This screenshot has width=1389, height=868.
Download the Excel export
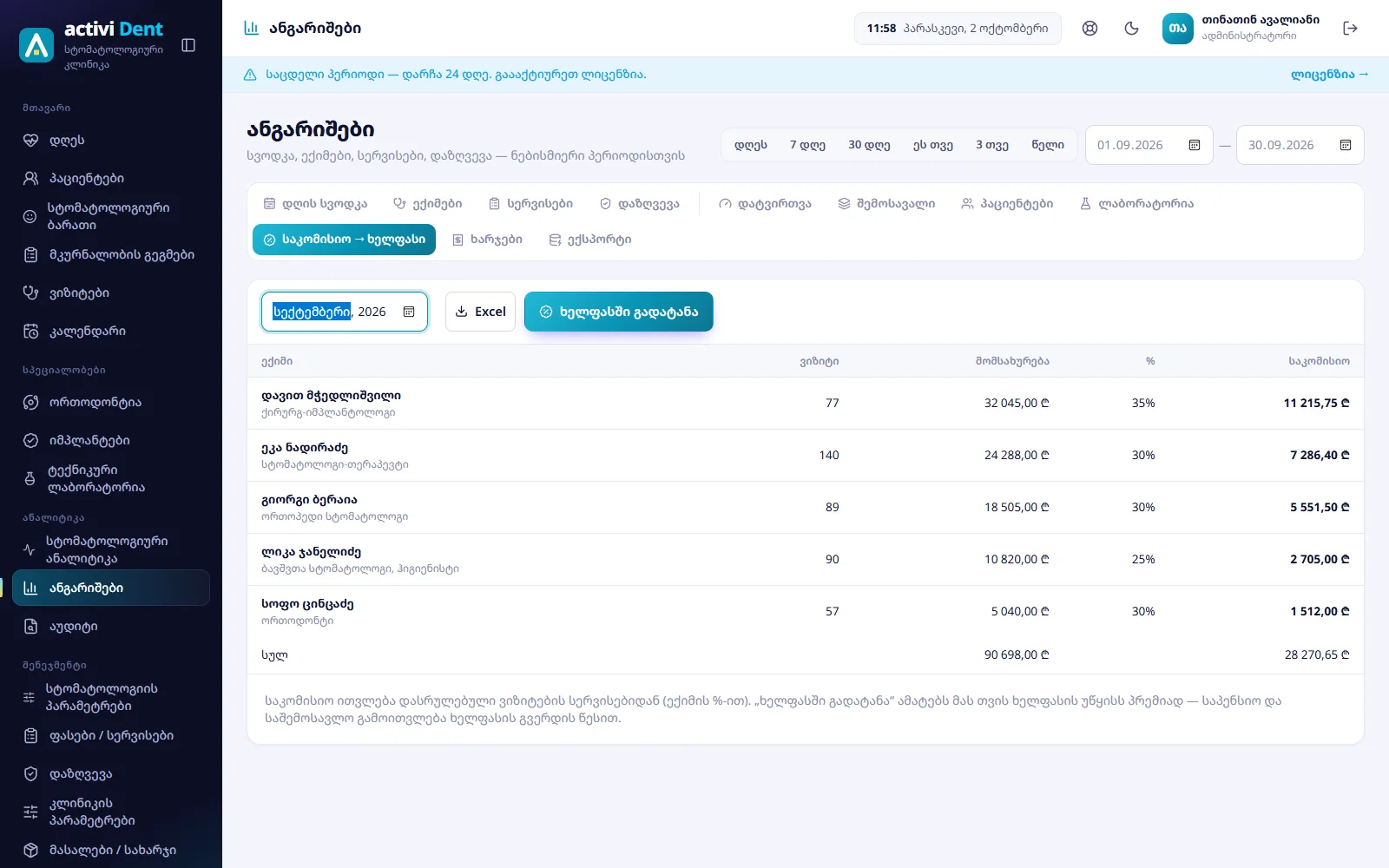coord(480,312)
